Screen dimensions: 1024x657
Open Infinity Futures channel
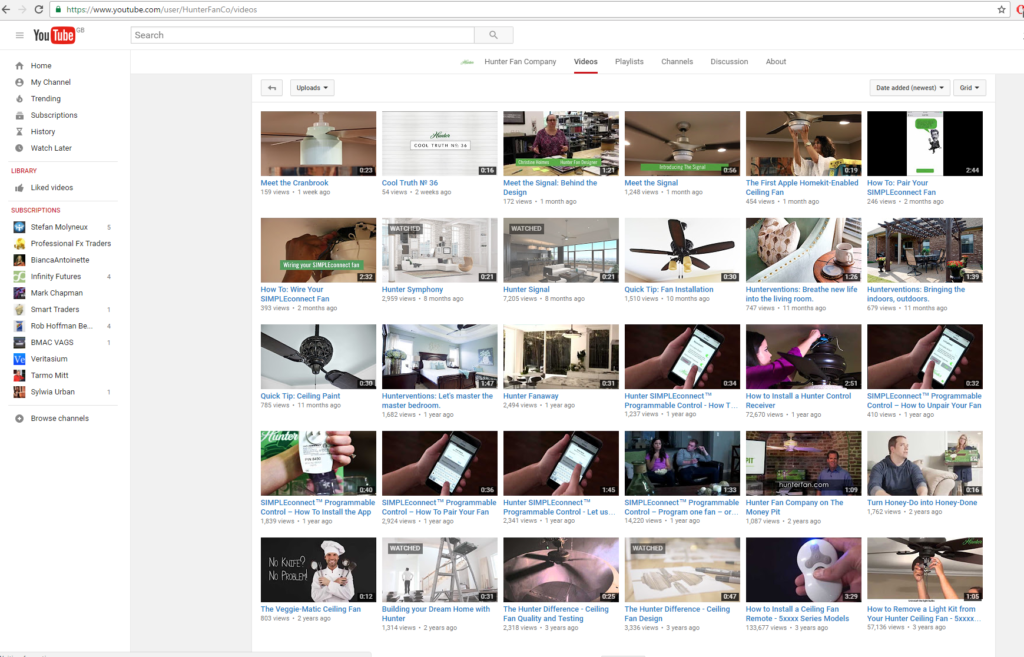[56, 277]
